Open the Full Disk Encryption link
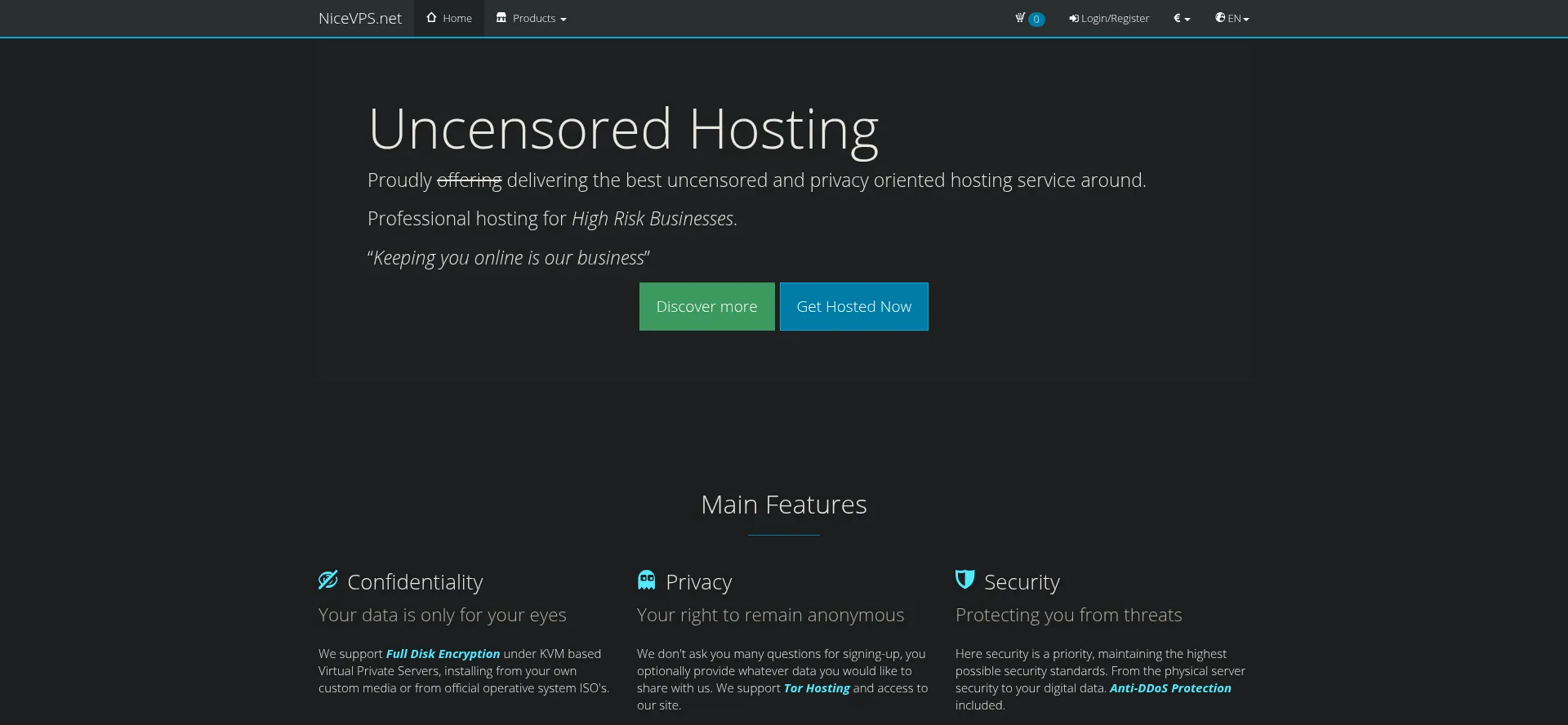 [x=443, y=654]
